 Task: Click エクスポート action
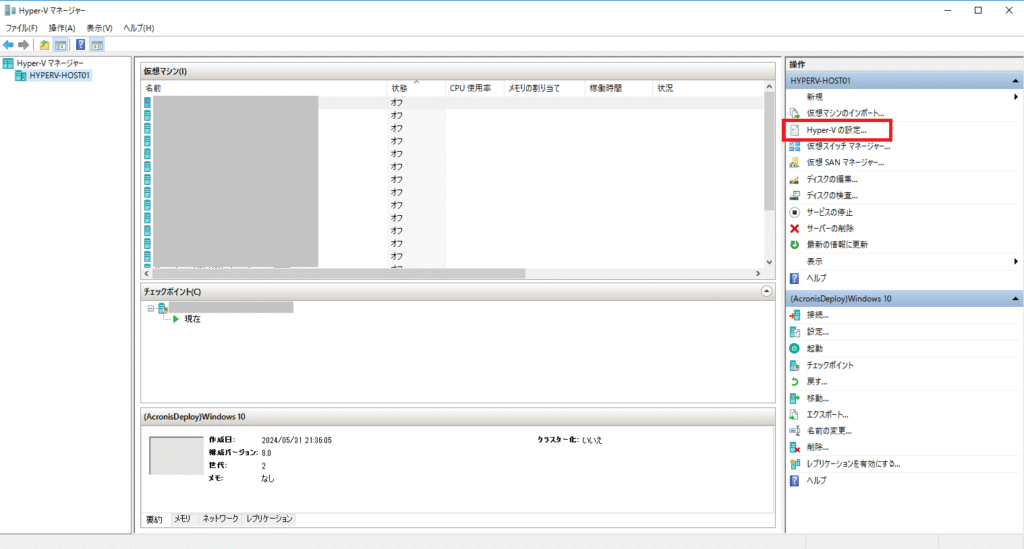[827, 415]
